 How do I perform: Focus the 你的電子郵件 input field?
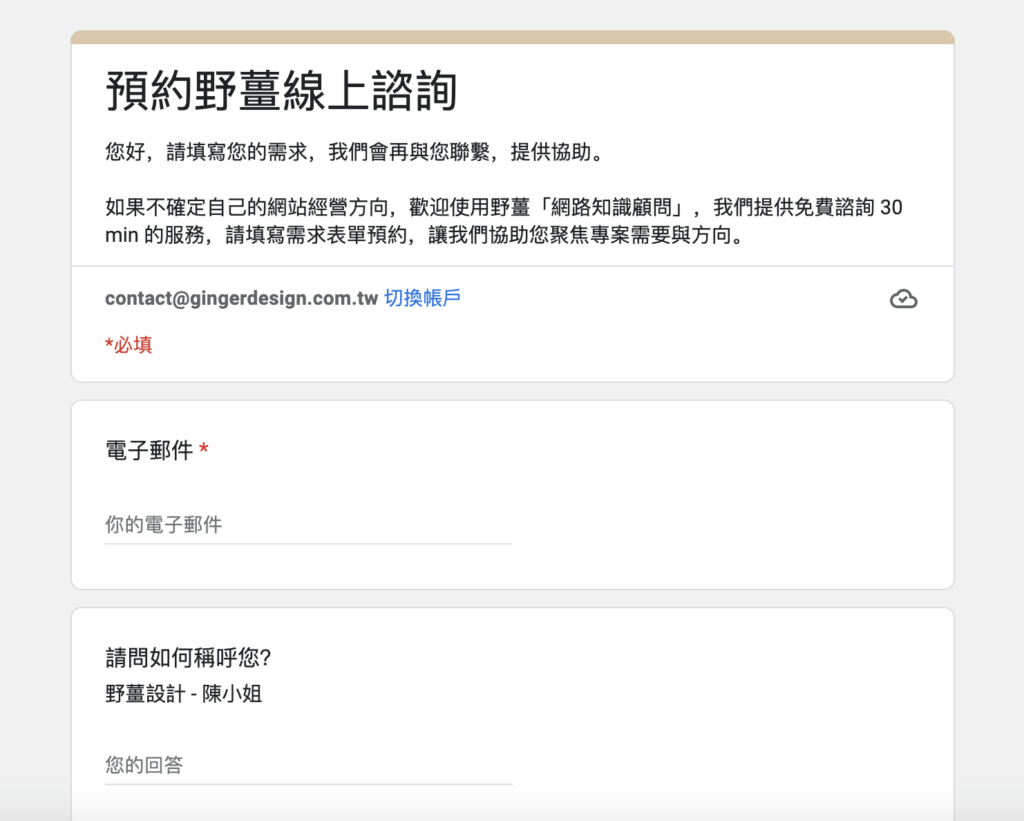308,525
